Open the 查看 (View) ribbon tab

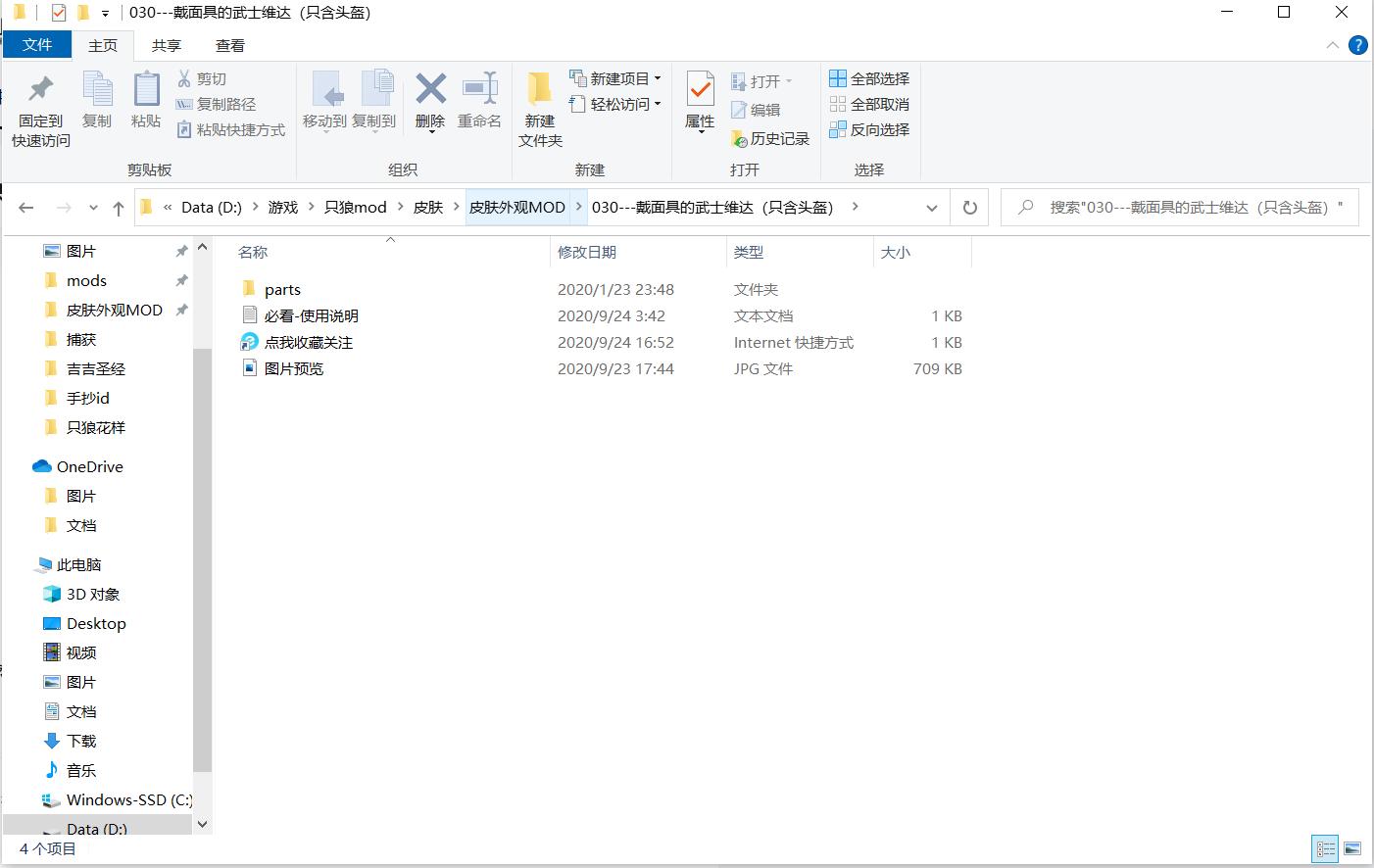230,45
